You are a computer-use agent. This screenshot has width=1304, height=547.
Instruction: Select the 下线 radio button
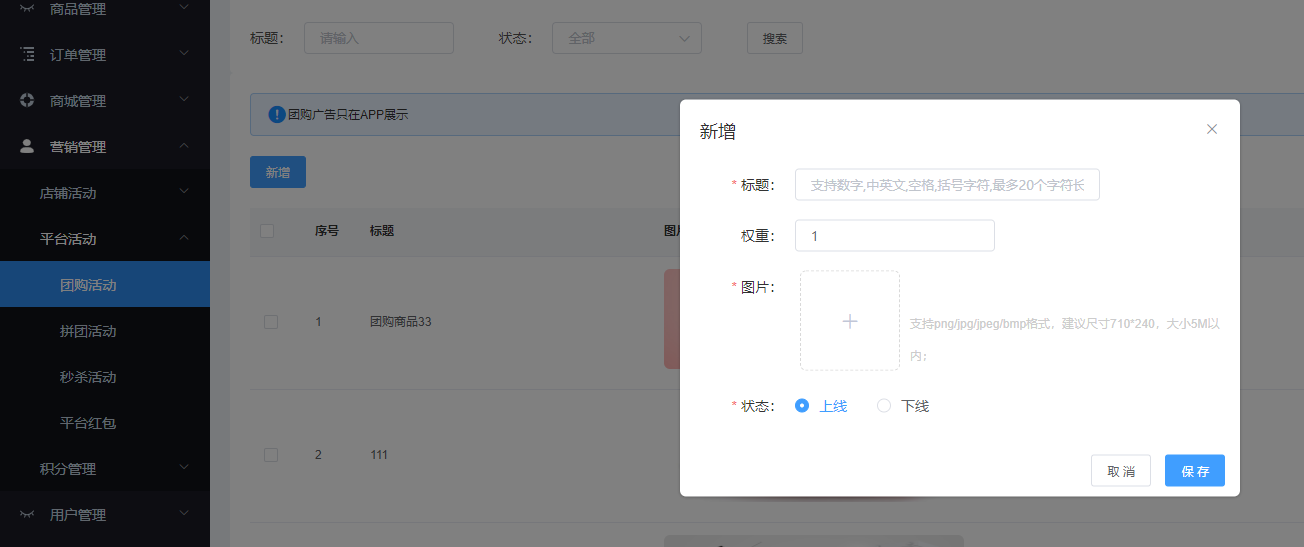pyautogui.click(x=884, y=406)
